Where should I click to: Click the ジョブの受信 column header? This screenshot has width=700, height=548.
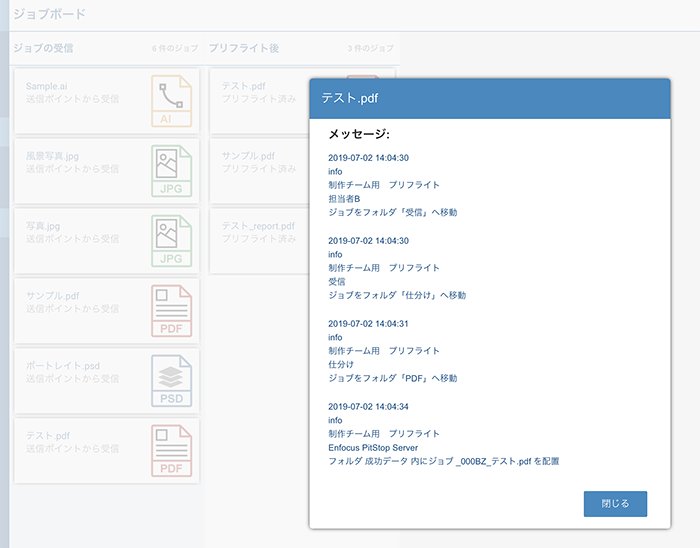point(43,48)
